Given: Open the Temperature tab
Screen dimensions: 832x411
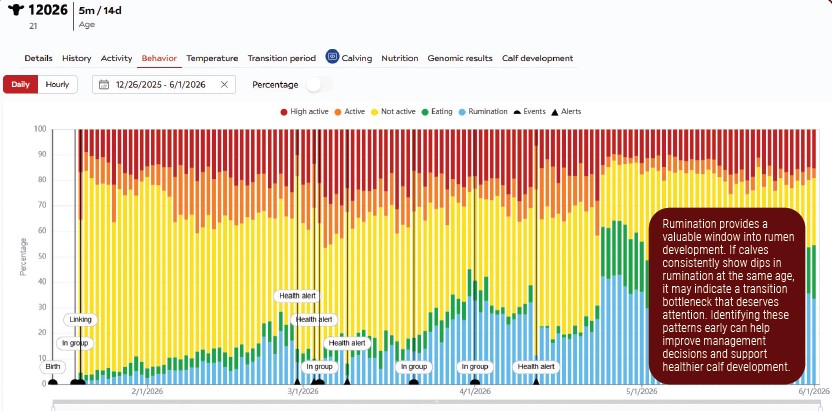Looking at the screenshot, I should click(212, 58).
